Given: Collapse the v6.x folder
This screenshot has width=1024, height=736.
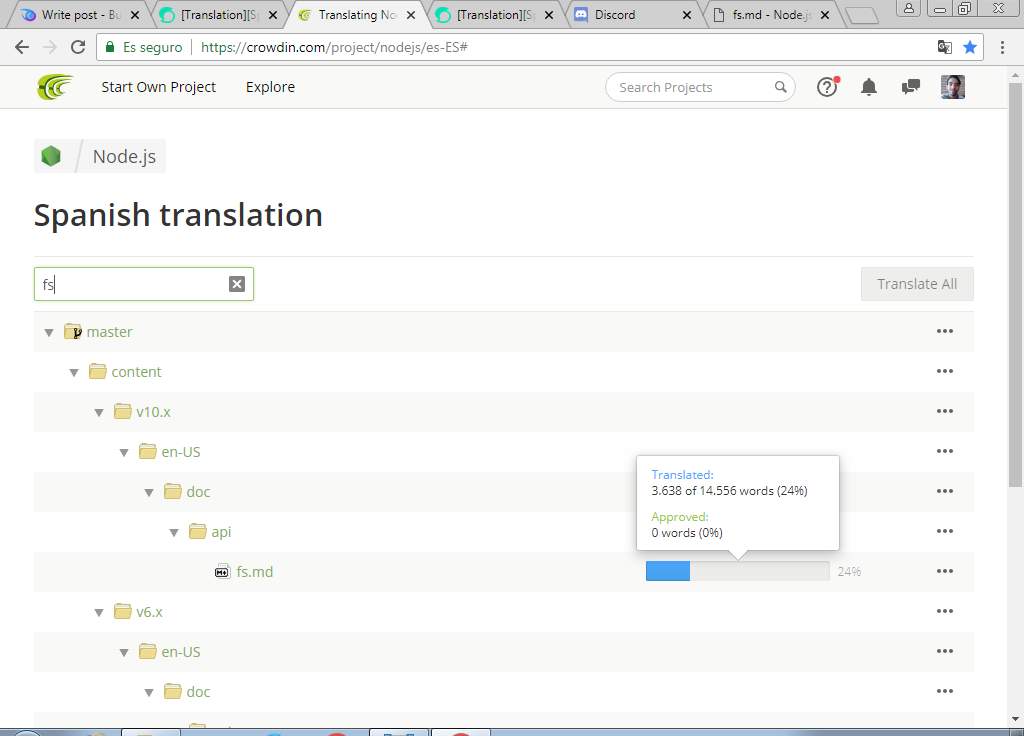Looking at the screenshot, I should pos(99,613).
